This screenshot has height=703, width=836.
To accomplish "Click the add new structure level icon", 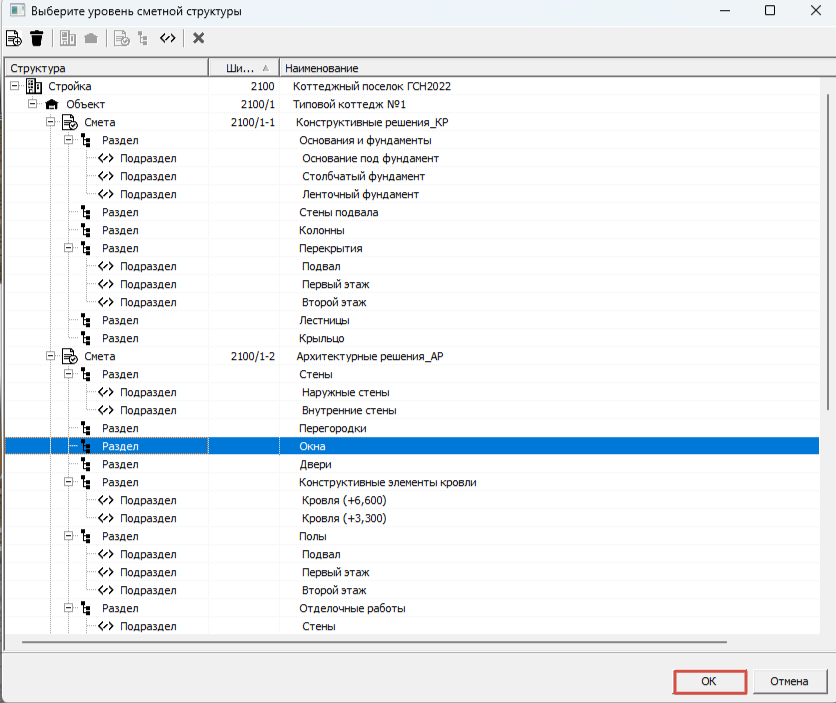I will click(x=13, y=38).
